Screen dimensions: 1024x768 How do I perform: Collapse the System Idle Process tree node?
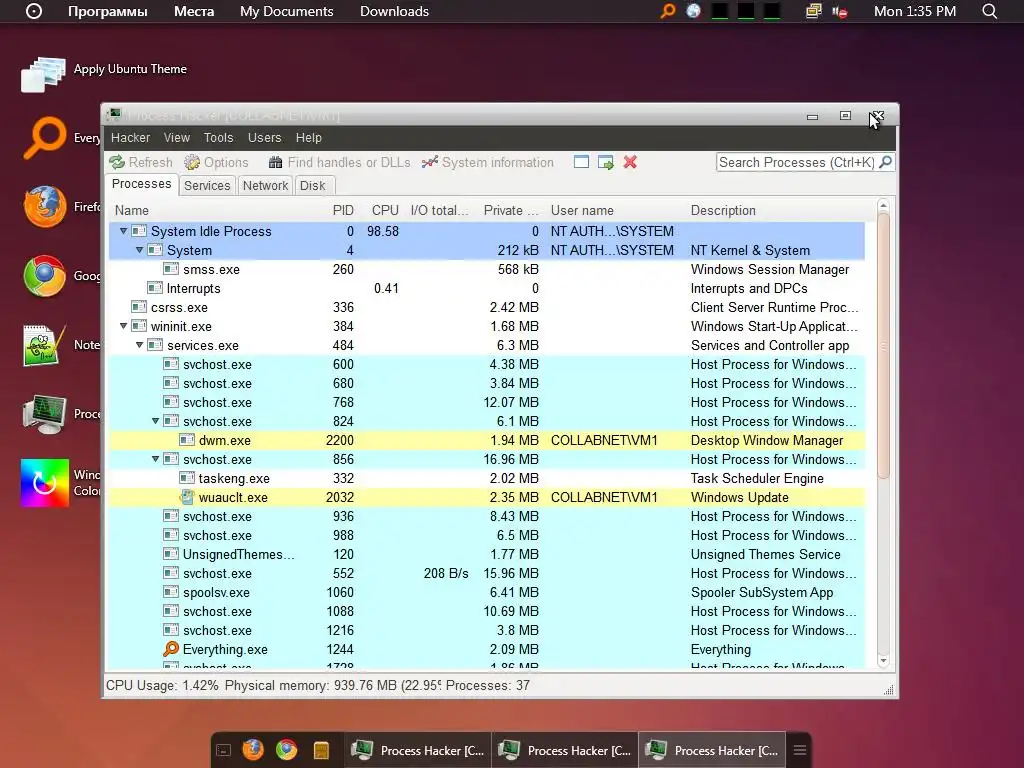tap(123, 231)
